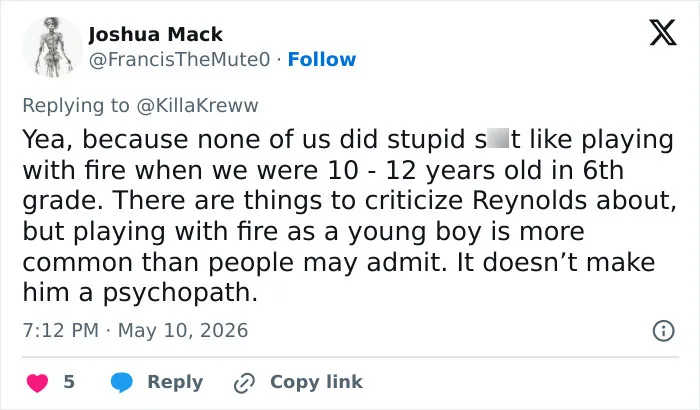Click the May 10, 2026 date
700x410 pixels.
pos(183,331)
